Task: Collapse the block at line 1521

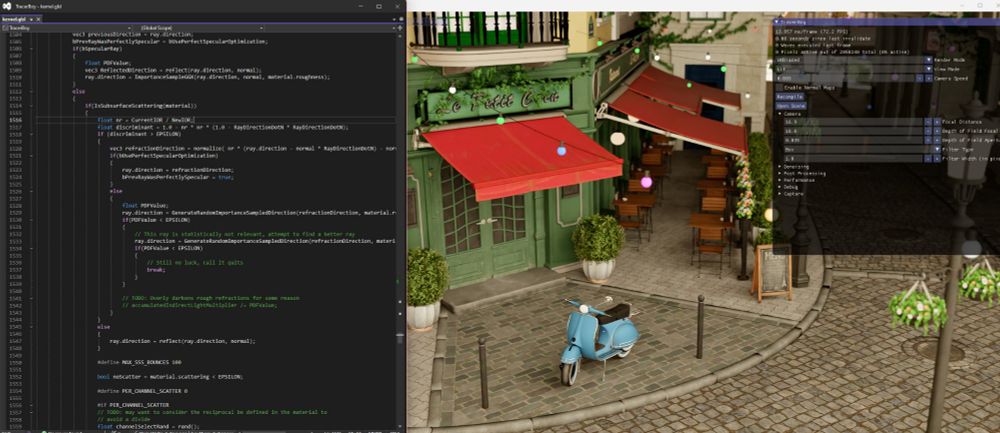Action: pyautogui.click(x=31, y=155)
